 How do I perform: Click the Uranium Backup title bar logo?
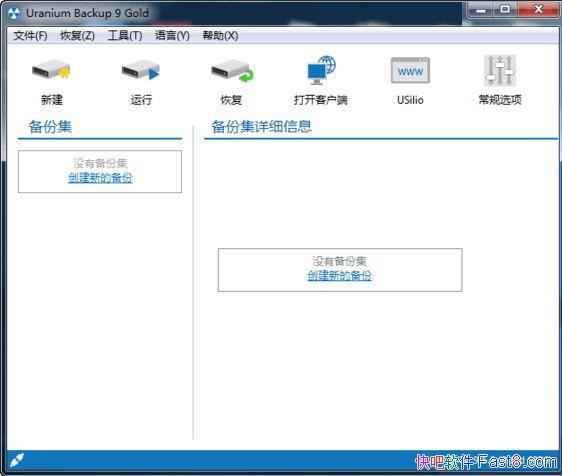[x=14, y=13]
